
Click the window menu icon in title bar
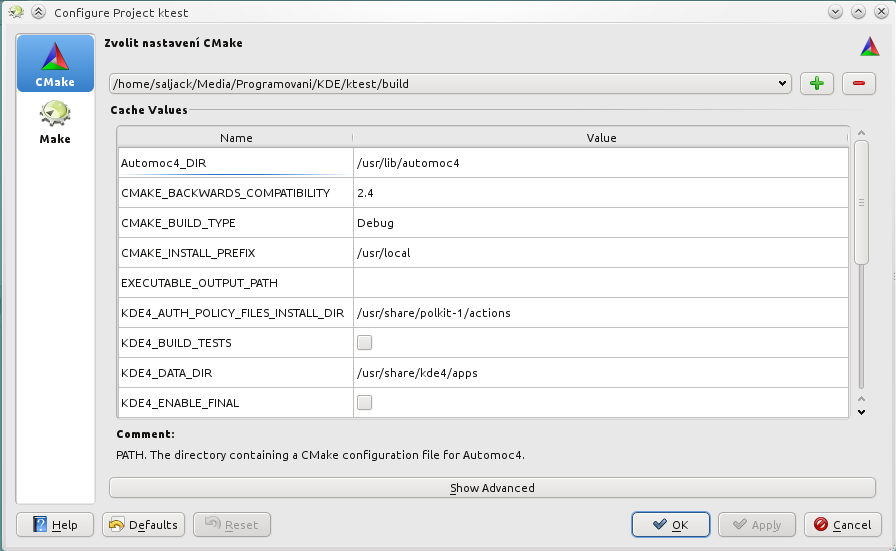[x=16, y=12]
